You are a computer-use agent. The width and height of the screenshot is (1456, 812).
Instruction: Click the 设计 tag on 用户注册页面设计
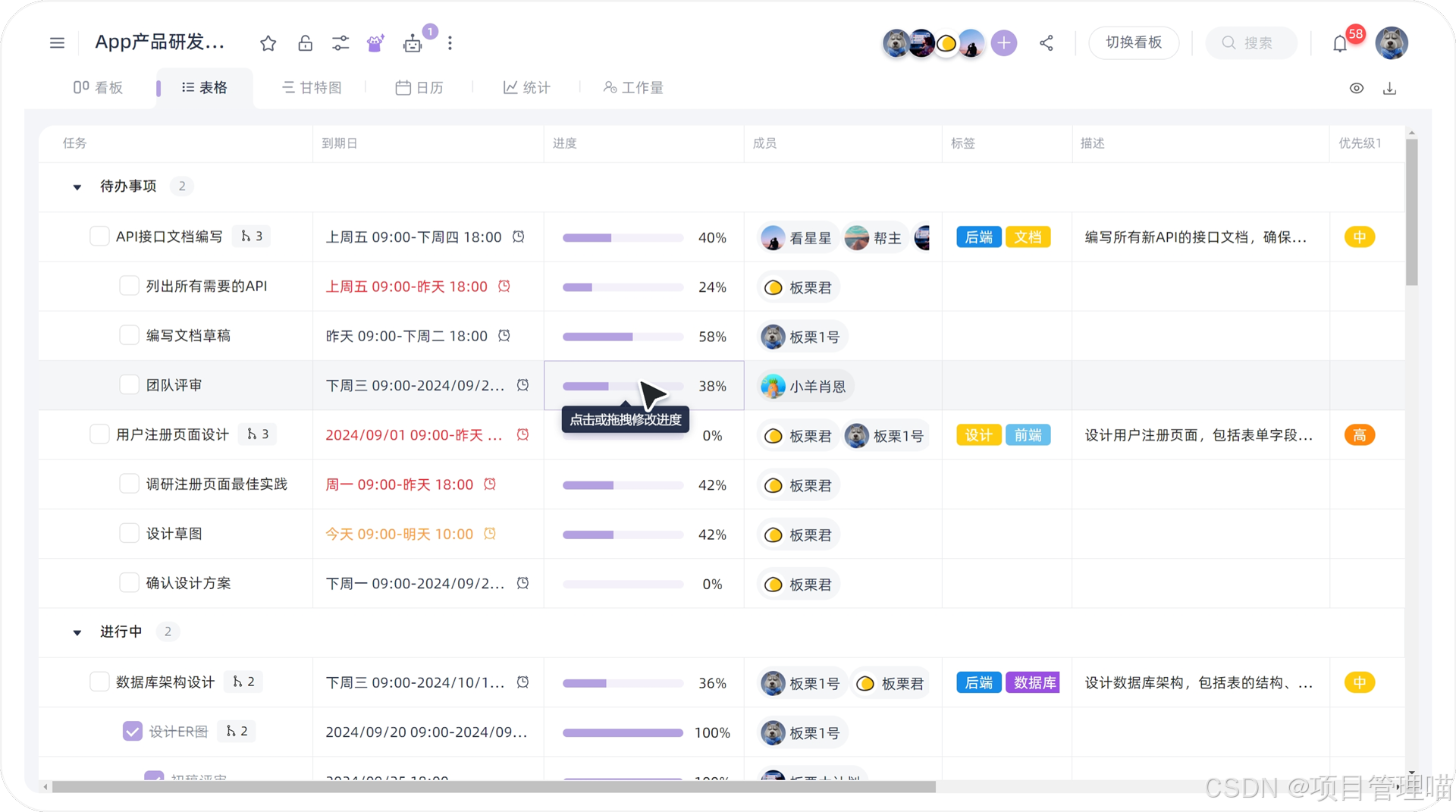click(979, 435)
